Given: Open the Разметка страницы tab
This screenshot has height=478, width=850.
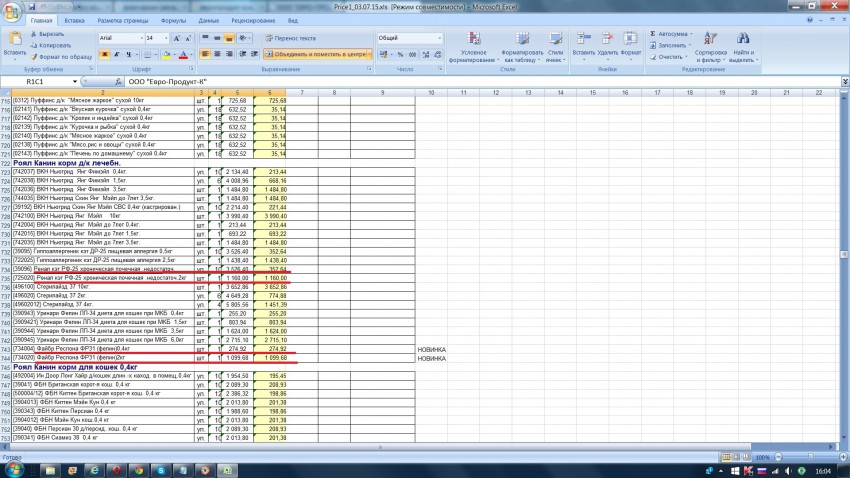Looking at the screenshot, I should coord(124,20).
